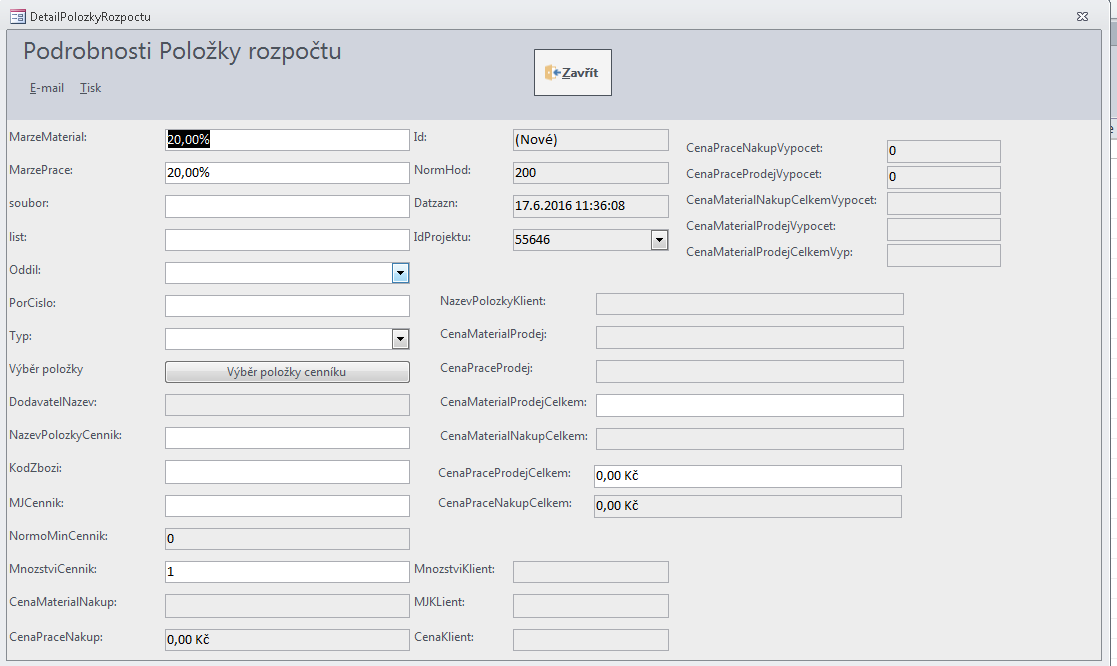The height and width of the screenshot is (666, 1117).
Task: Expand the IdProjektu dropdown list
Action: (x=659, y=240)
